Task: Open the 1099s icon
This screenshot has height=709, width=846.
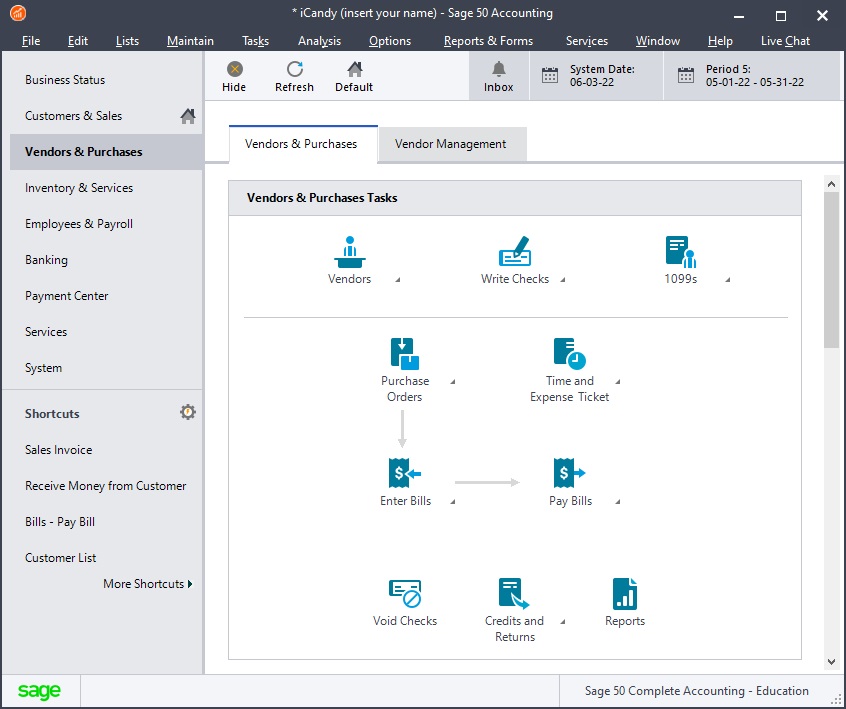Action: point(680,251)
